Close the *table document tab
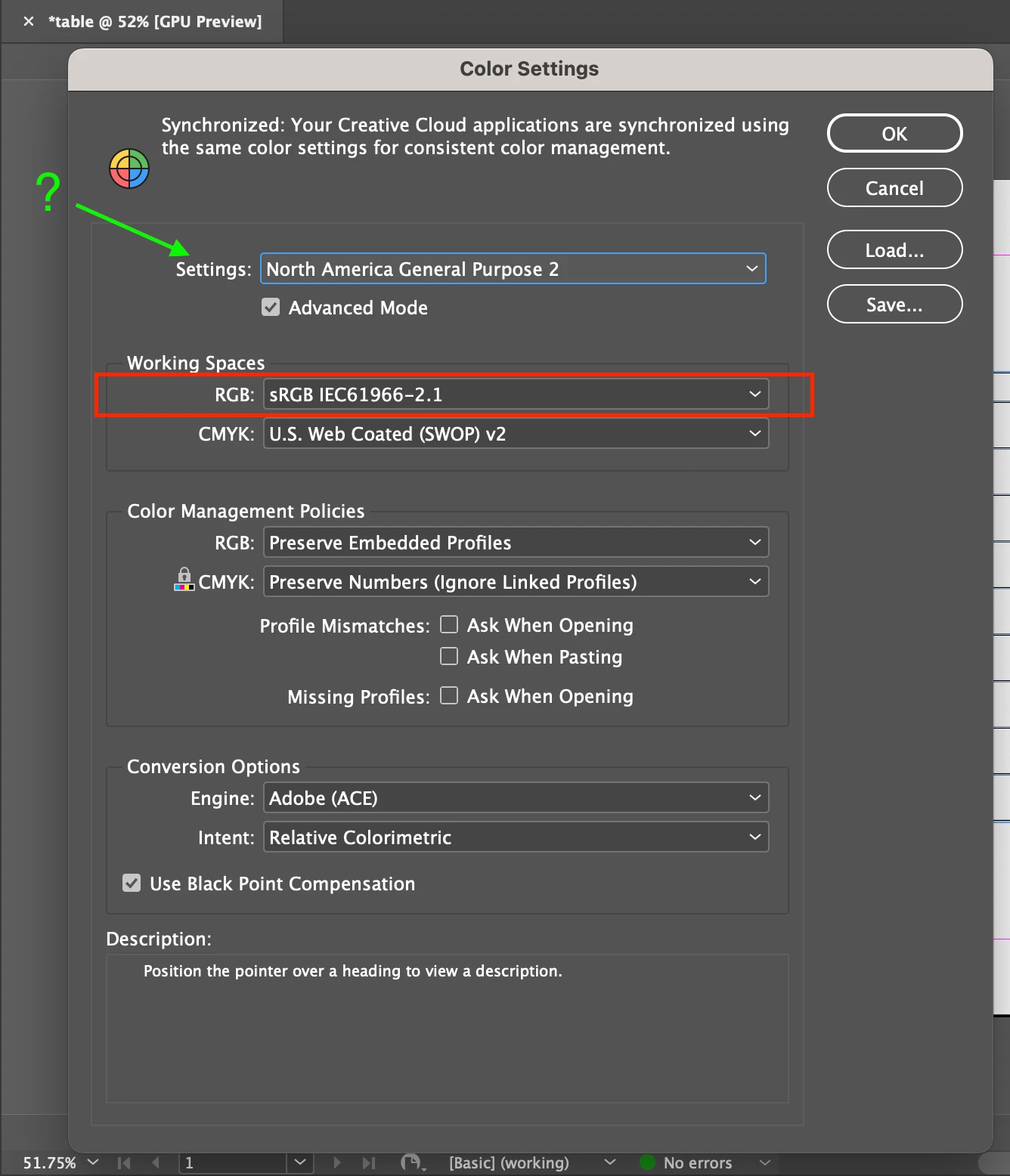1010x1176 pixels. (29, 21)
